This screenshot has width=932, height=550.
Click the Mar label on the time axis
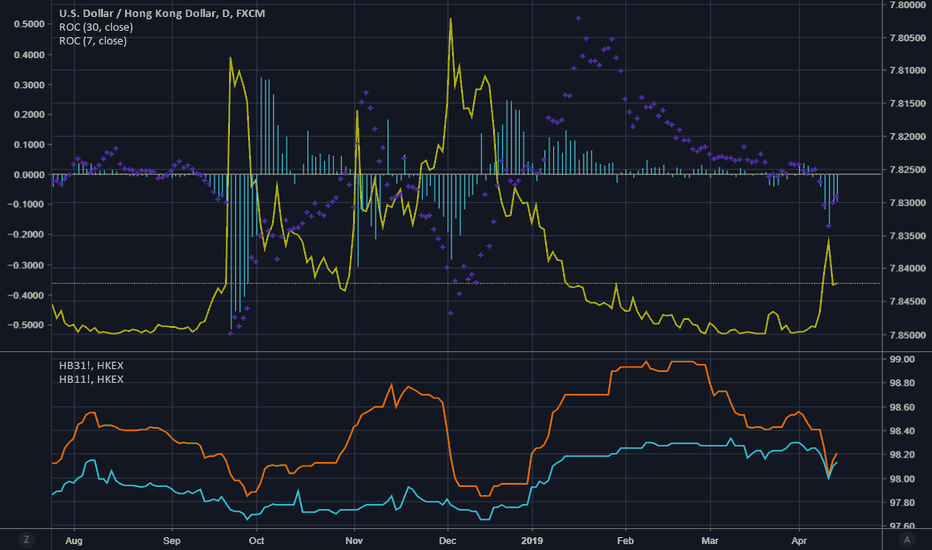(710, 540)
